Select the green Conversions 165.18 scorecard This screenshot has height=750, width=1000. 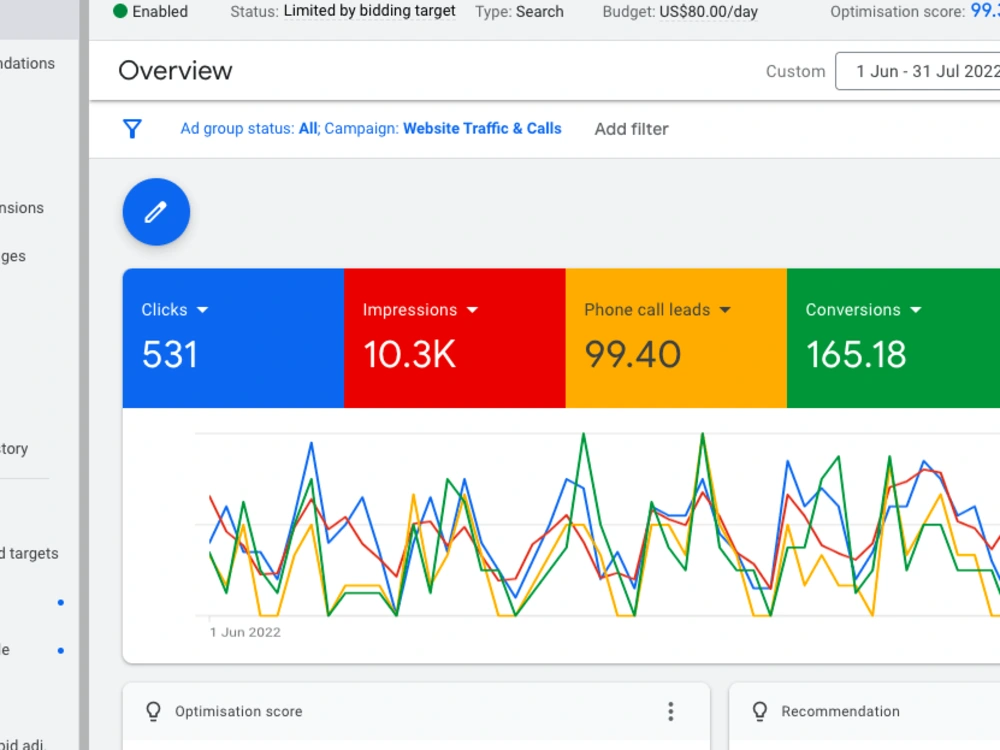click(893, 338)
